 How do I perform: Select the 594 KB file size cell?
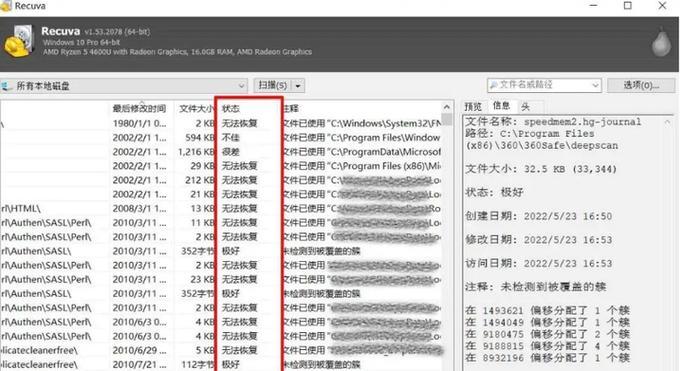click(200, 138)
